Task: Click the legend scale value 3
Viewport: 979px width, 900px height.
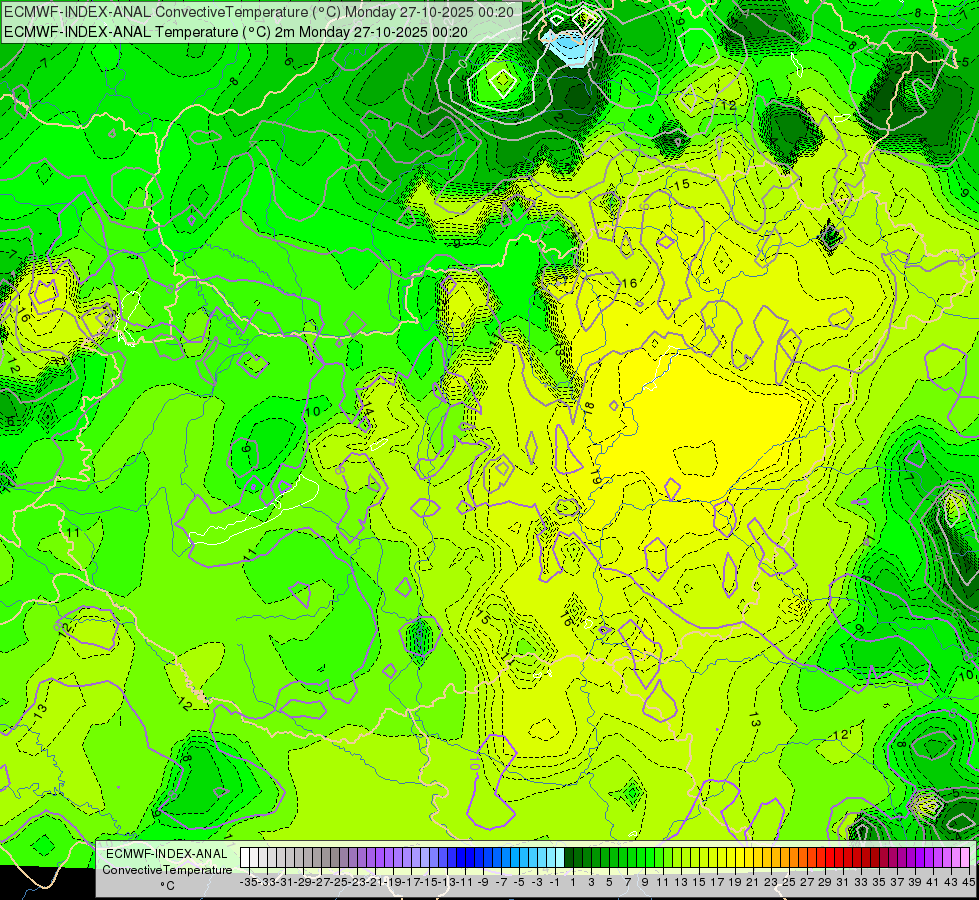Action: point(591,882)
